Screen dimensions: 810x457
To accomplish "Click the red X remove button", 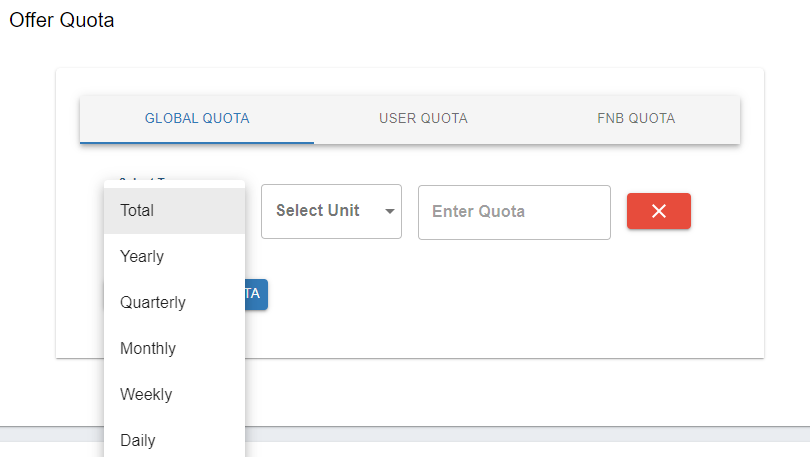I will (658, 211).
